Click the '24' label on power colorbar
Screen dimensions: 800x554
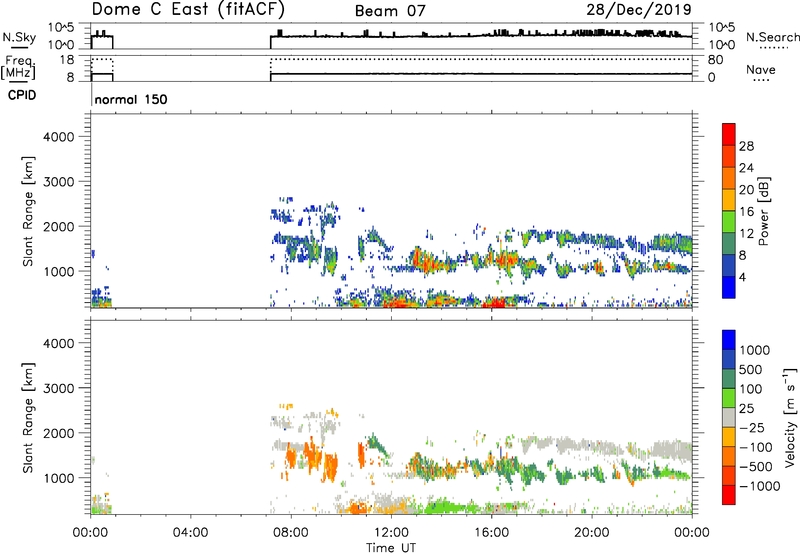746,168
